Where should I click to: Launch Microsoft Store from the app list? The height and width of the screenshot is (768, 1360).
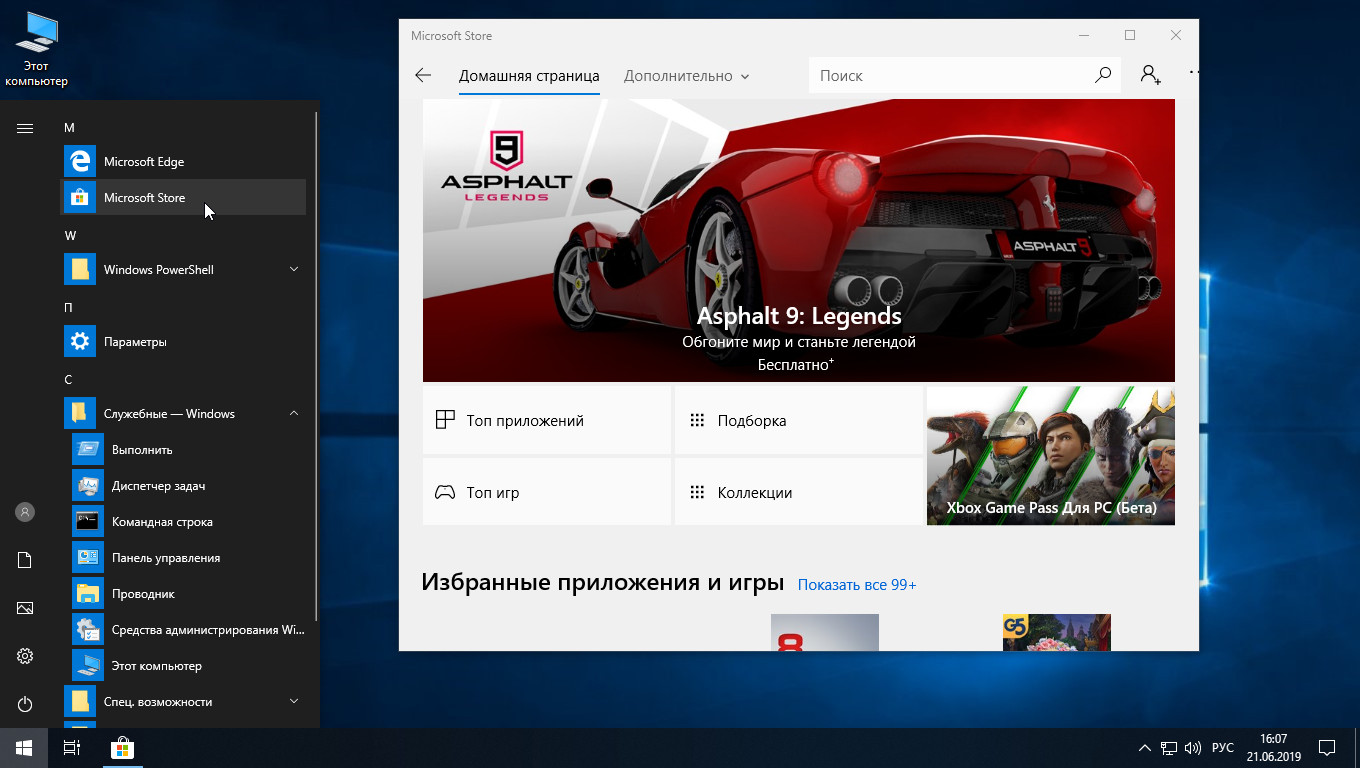tap(184, 198)
